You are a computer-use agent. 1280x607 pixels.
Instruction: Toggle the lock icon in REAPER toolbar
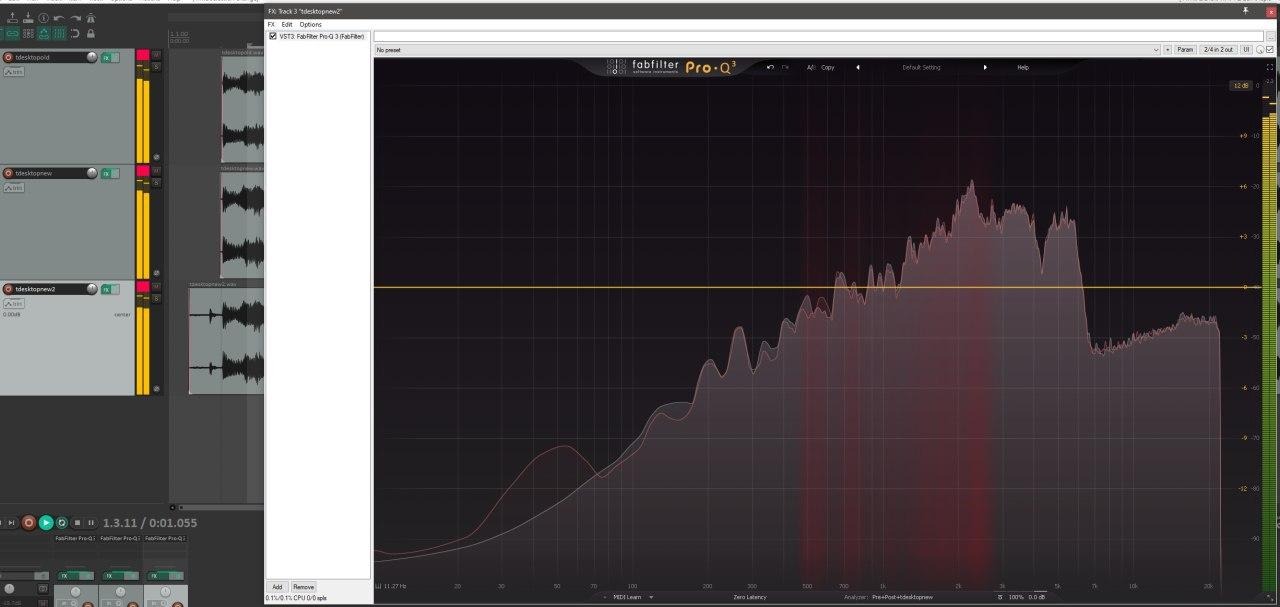[91, 34]
